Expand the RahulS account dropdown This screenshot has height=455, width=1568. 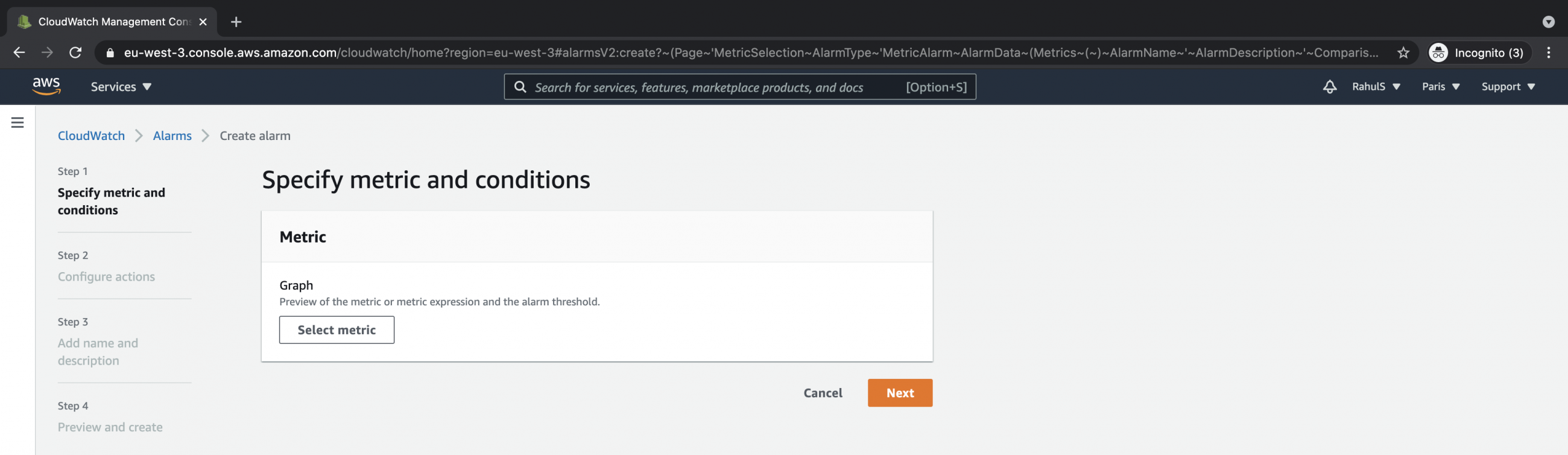(x=1376, y=86)
